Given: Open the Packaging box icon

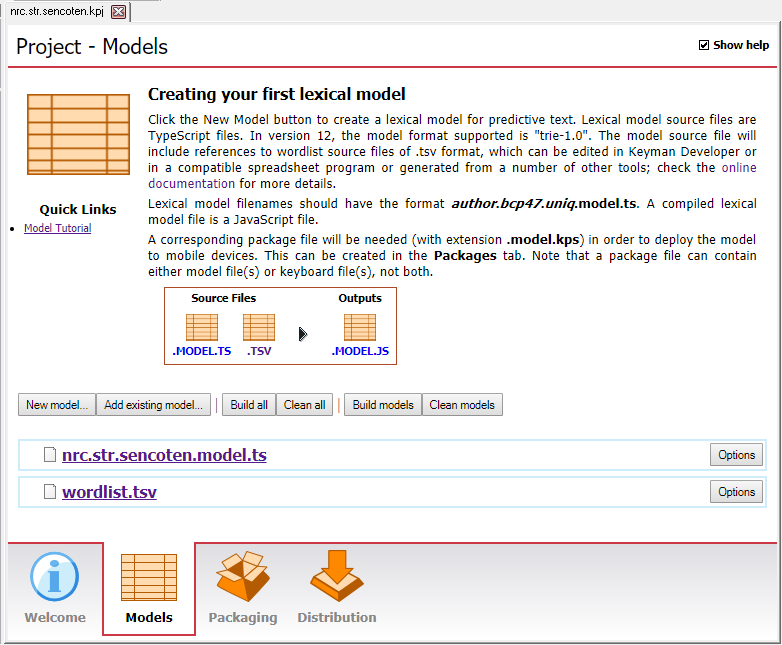Looking at the screenshot, I should point(243,576).
